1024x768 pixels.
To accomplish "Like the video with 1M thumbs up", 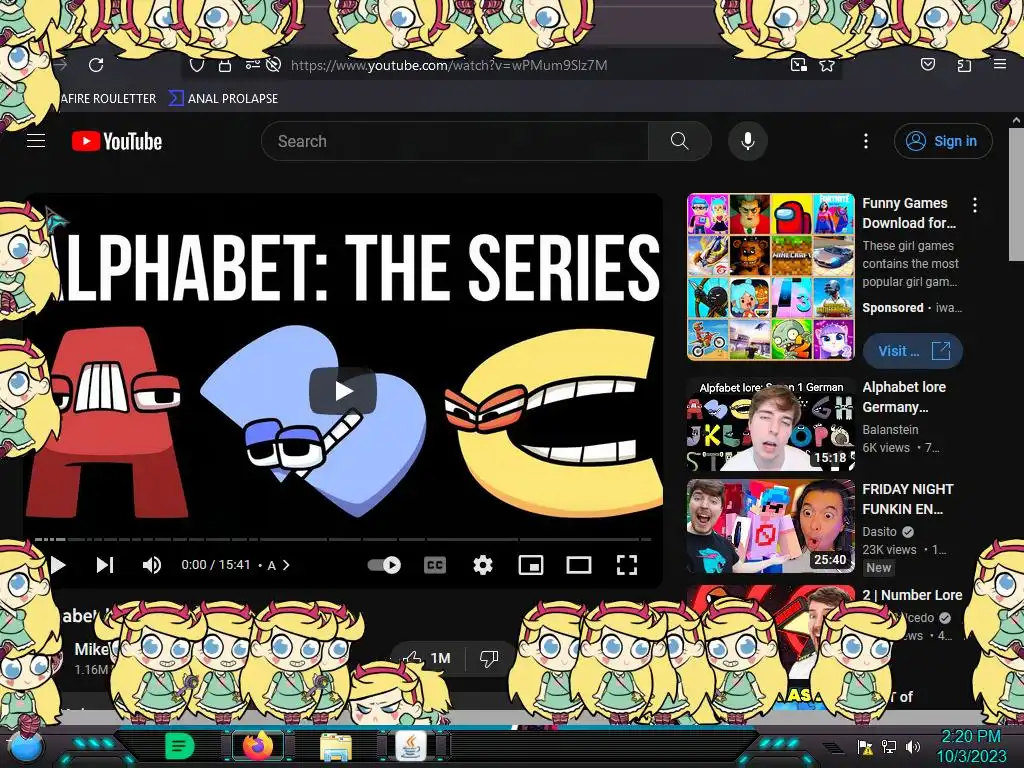I will point(427,658).
